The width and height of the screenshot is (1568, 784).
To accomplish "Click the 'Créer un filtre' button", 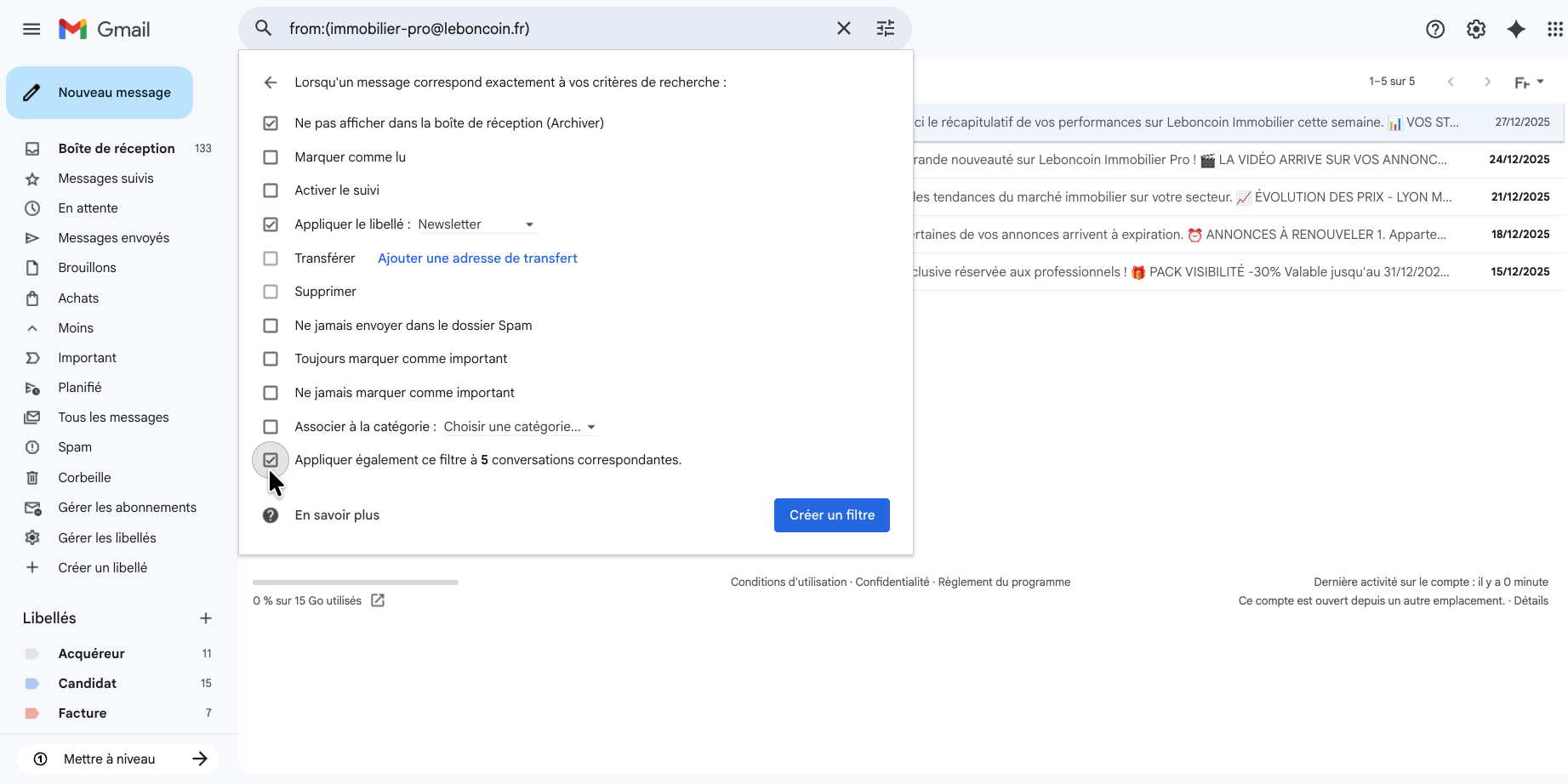I will (x=831, y=515).
